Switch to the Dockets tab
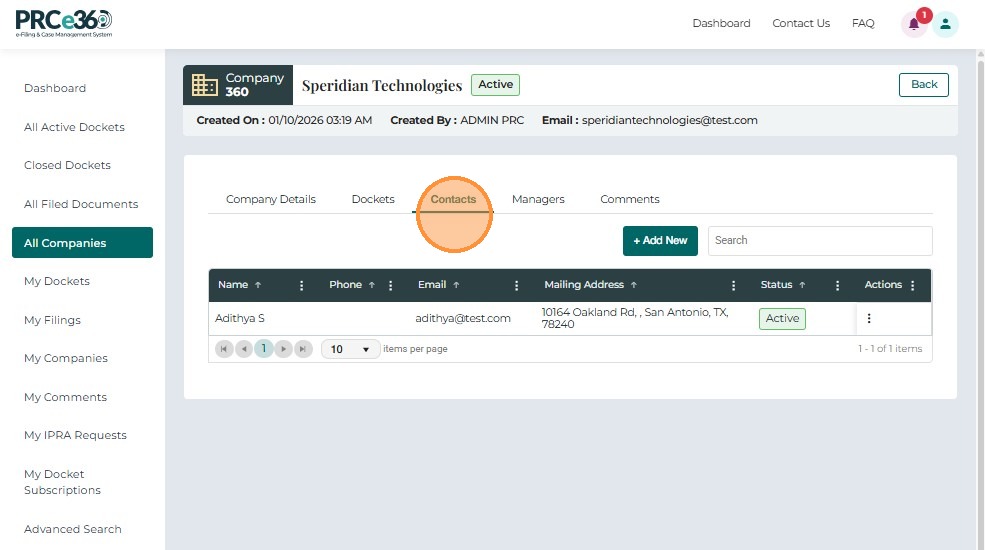The height and width of the screenshot is (550, 985). click(x=373, y=200)
